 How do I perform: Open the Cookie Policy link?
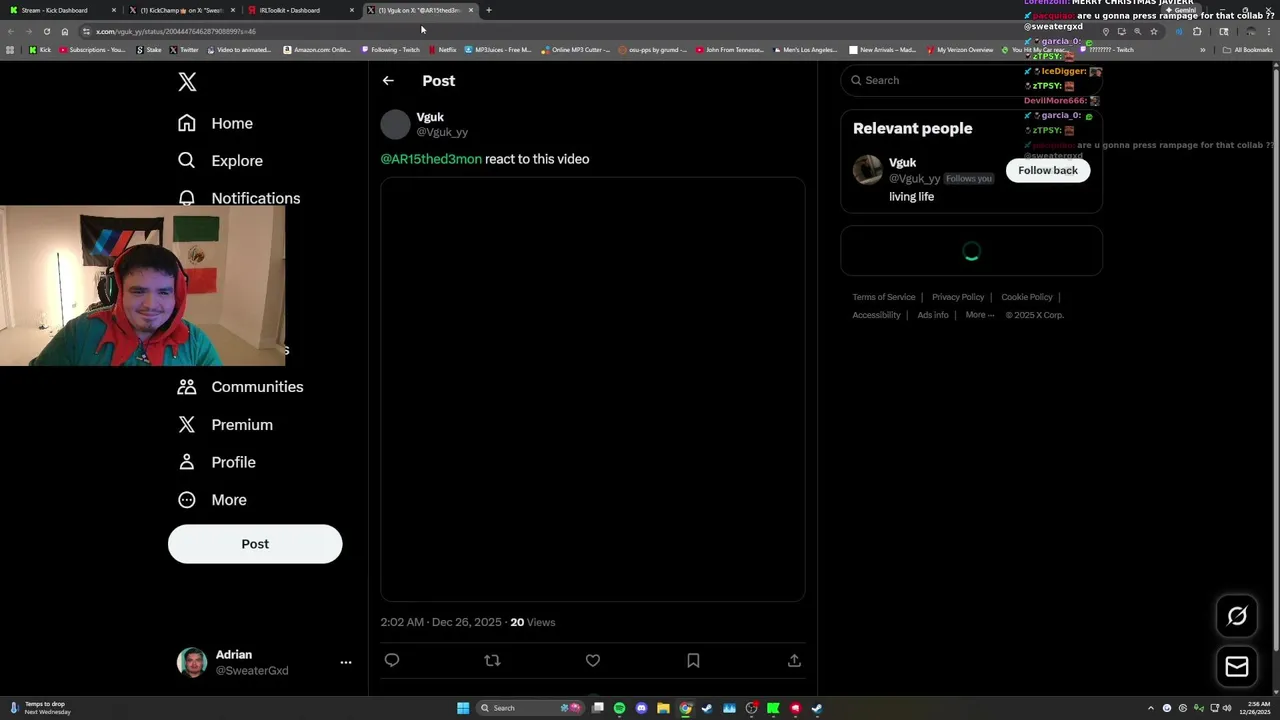(x=1027, y=297)
